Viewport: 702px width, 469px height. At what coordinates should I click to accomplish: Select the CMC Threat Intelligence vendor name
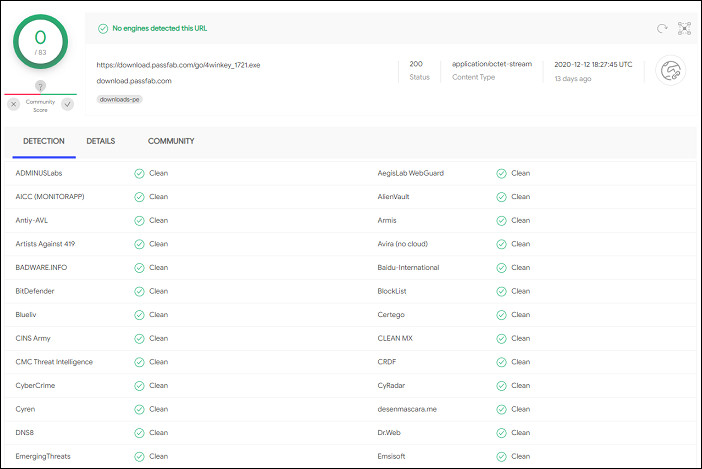[54, 362]
